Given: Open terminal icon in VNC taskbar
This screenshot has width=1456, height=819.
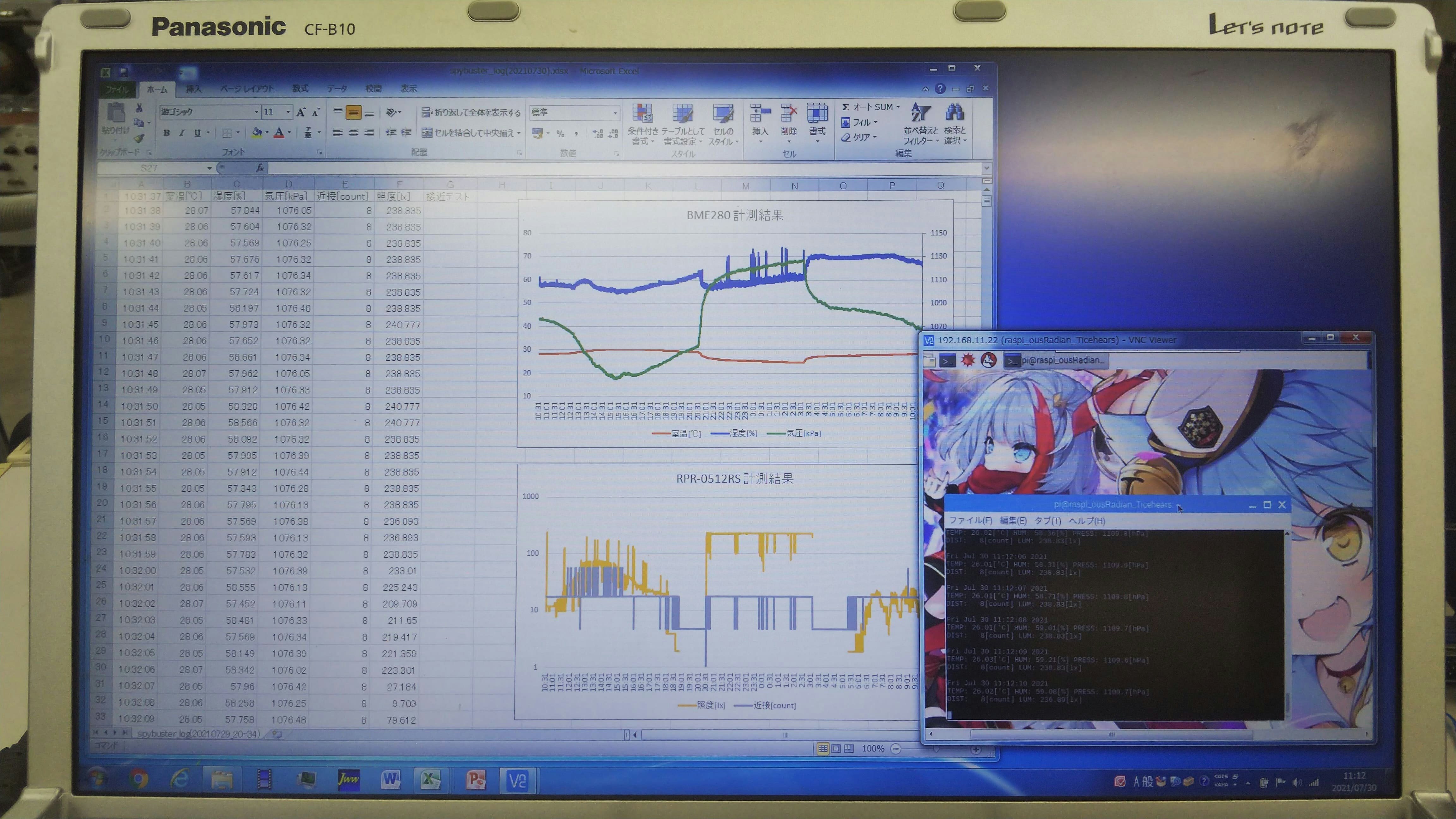Looking at the screenshot, I should [947, 360].
